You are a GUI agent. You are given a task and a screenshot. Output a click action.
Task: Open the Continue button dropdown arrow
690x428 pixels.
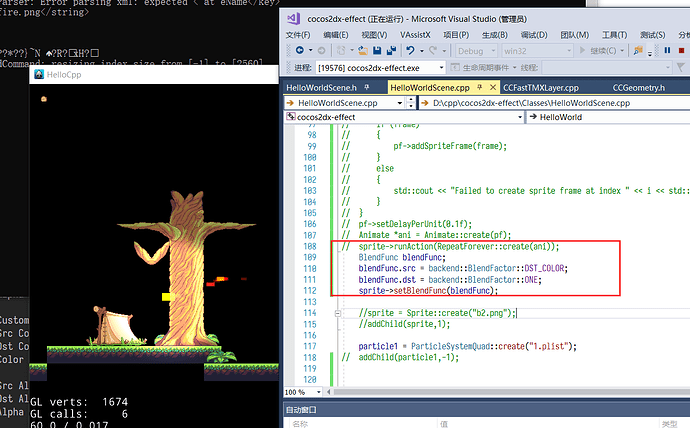click(x=622, y=51)
